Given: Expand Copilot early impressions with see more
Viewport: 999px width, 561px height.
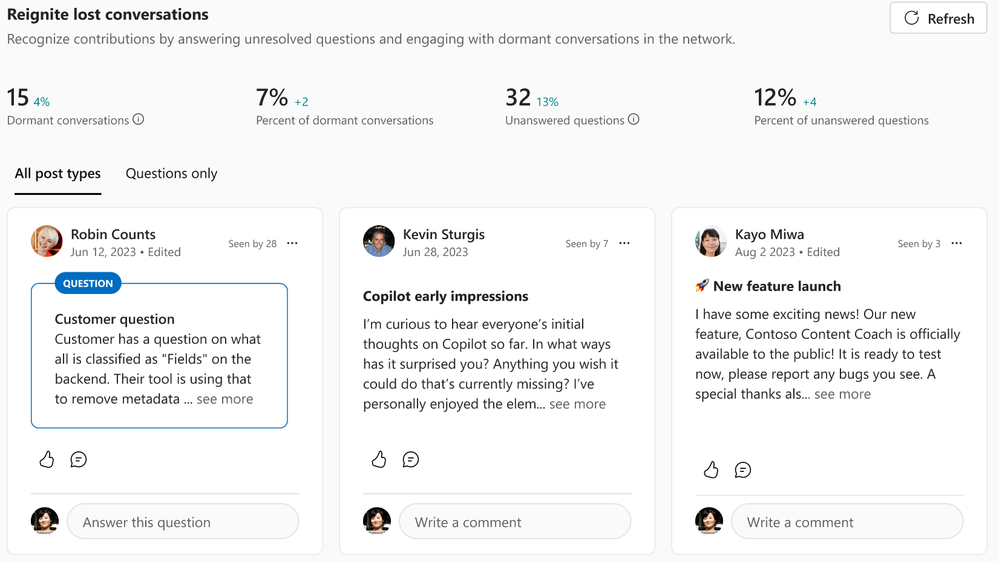Looking at the screenshot, I should [x=577, y=404].
